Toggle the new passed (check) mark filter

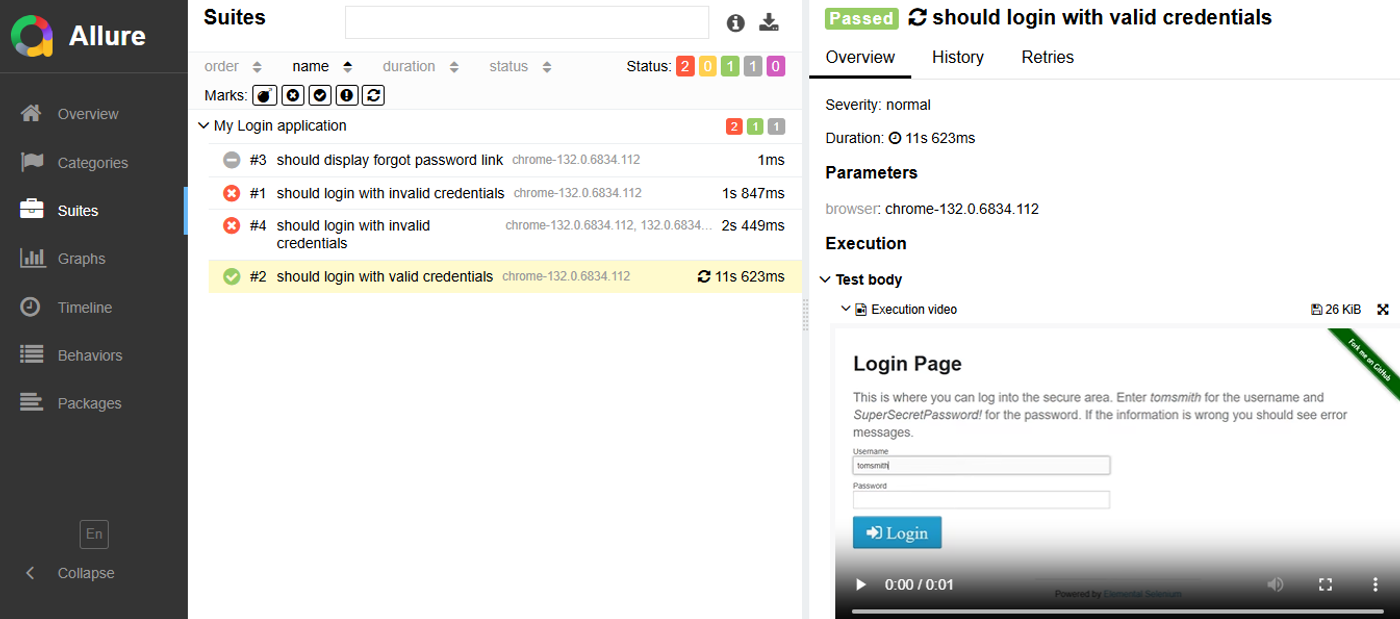coord(319,95)
